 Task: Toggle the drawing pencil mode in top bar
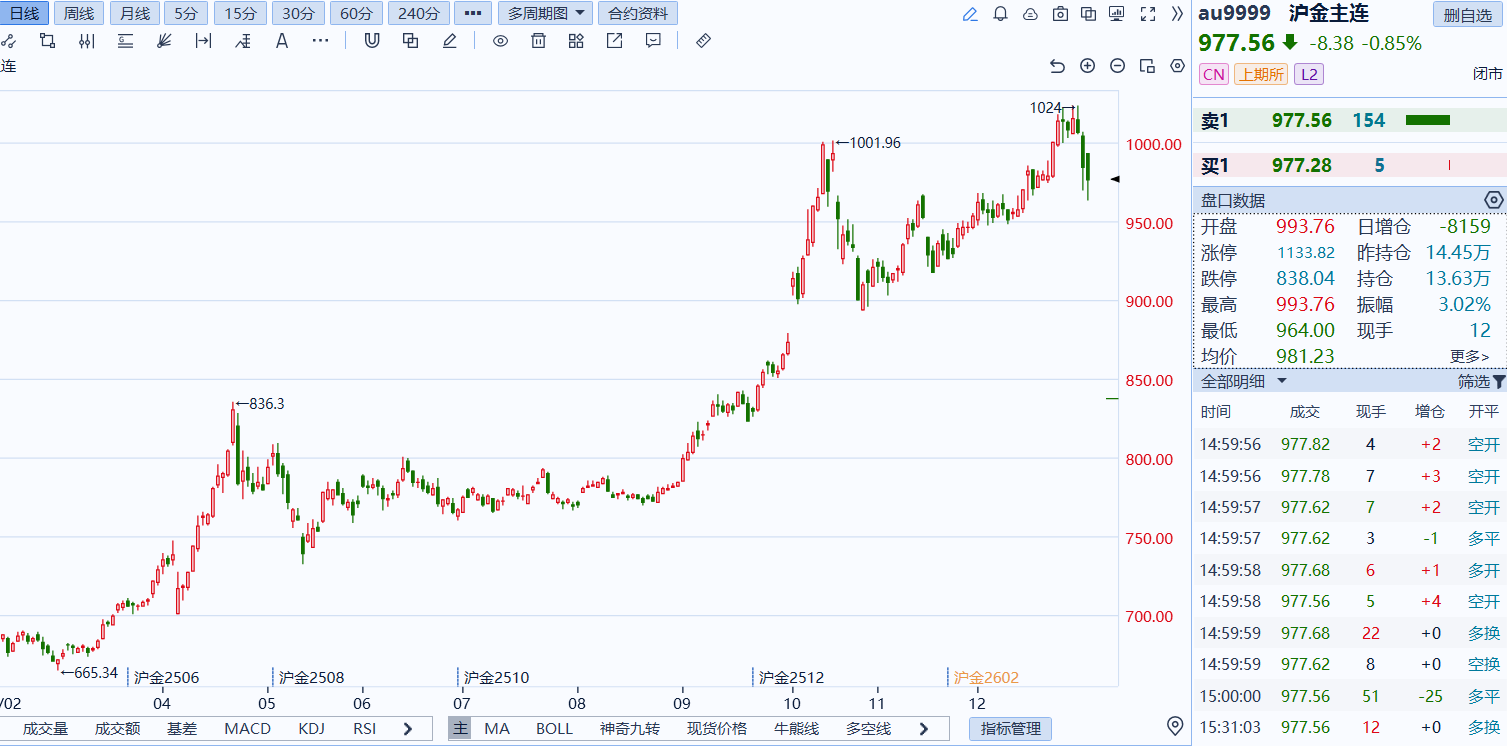[970, 14]
